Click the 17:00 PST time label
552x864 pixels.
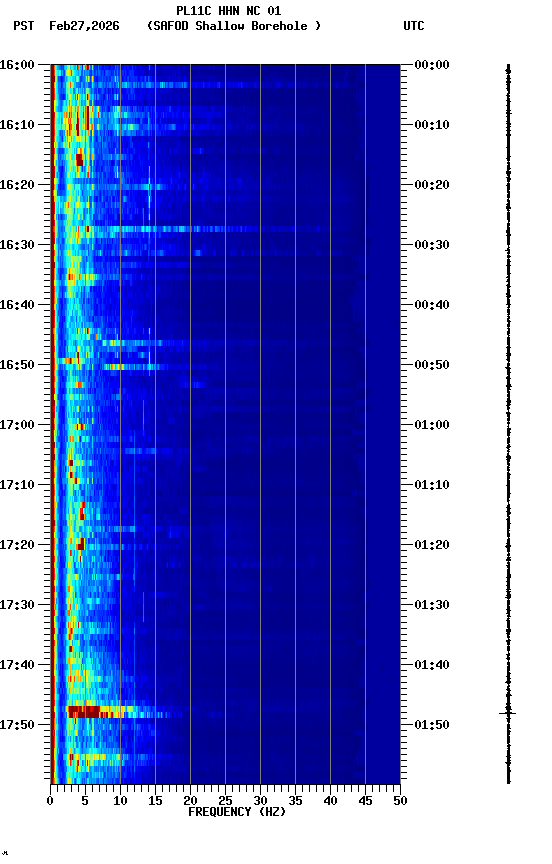click(x=17, y=425)
